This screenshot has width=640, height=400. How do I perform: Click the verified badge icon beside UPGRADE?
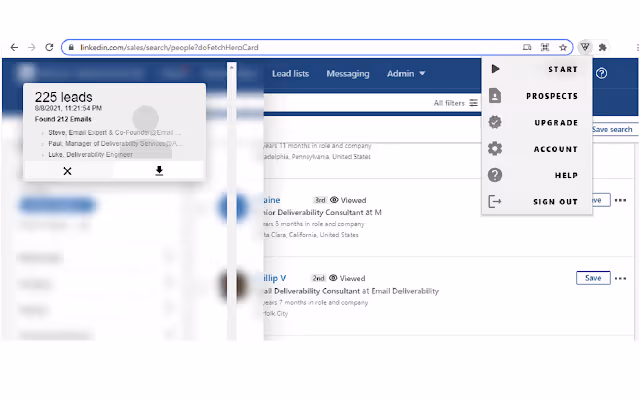tap(495, 122)
